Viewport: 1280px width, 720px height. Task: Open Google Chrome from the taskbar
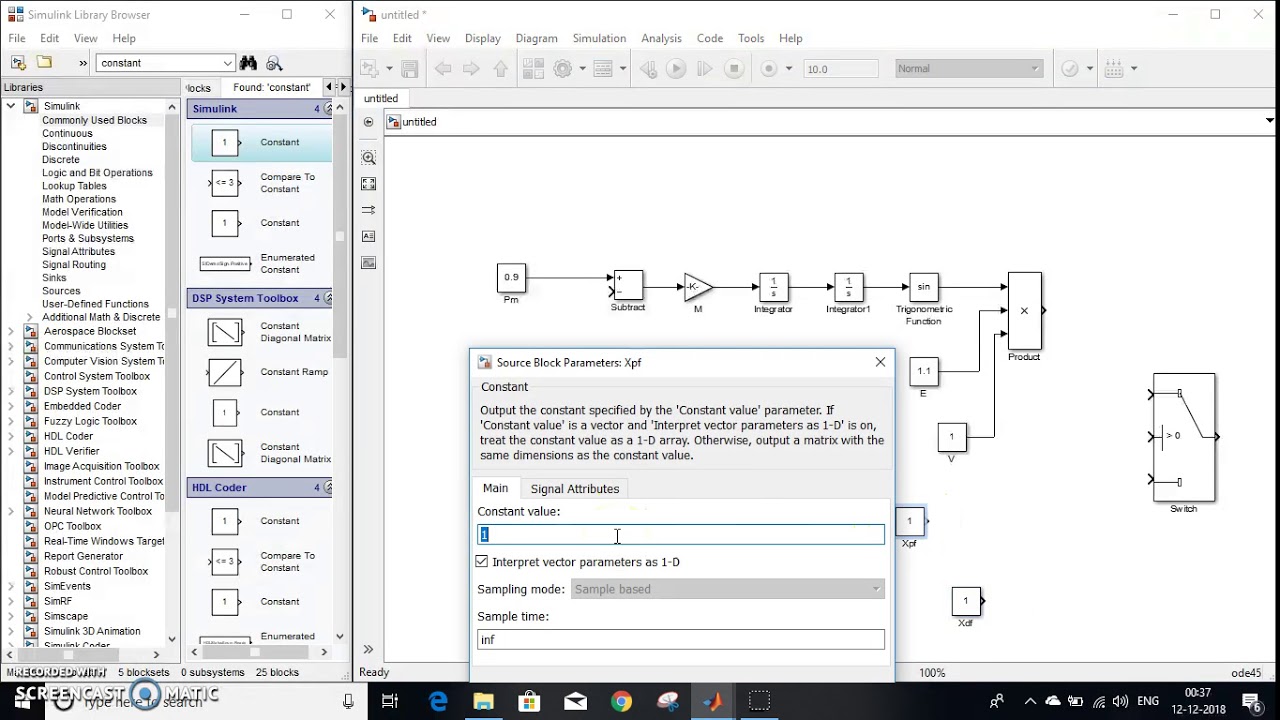coord(621,701)
